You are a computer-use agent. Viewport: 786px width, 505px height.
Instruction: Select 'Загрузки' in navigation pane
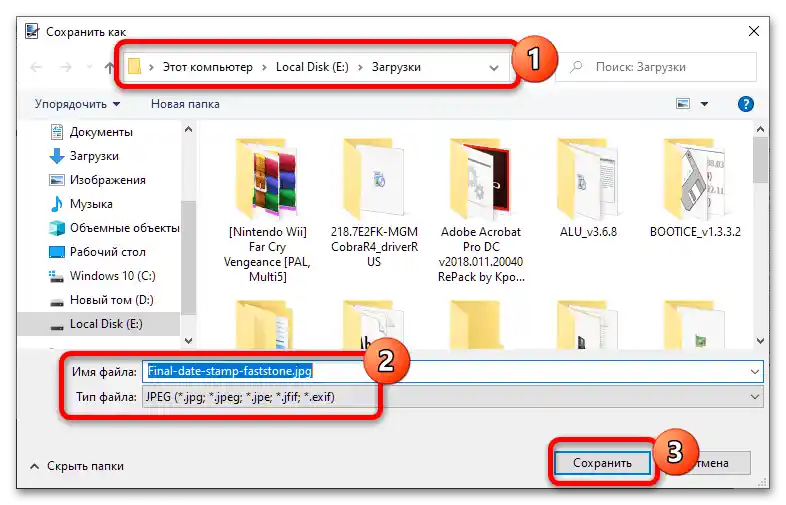(94, 156)
